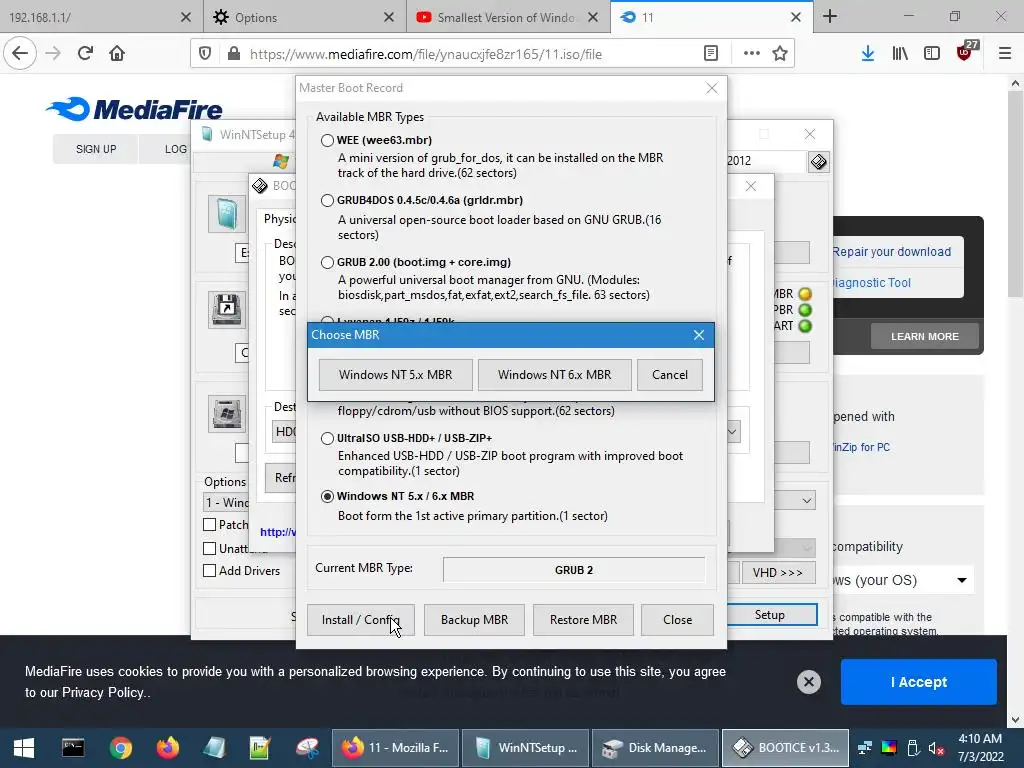Switch to Disk Management taskbar window
This screenshot has width=1024, height=768.
(655, 748)
